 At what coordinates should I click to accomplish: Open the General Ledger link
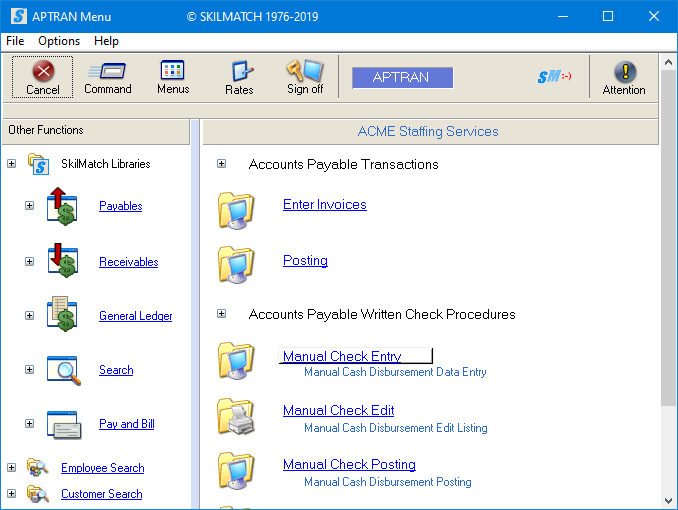coord(135,316)
